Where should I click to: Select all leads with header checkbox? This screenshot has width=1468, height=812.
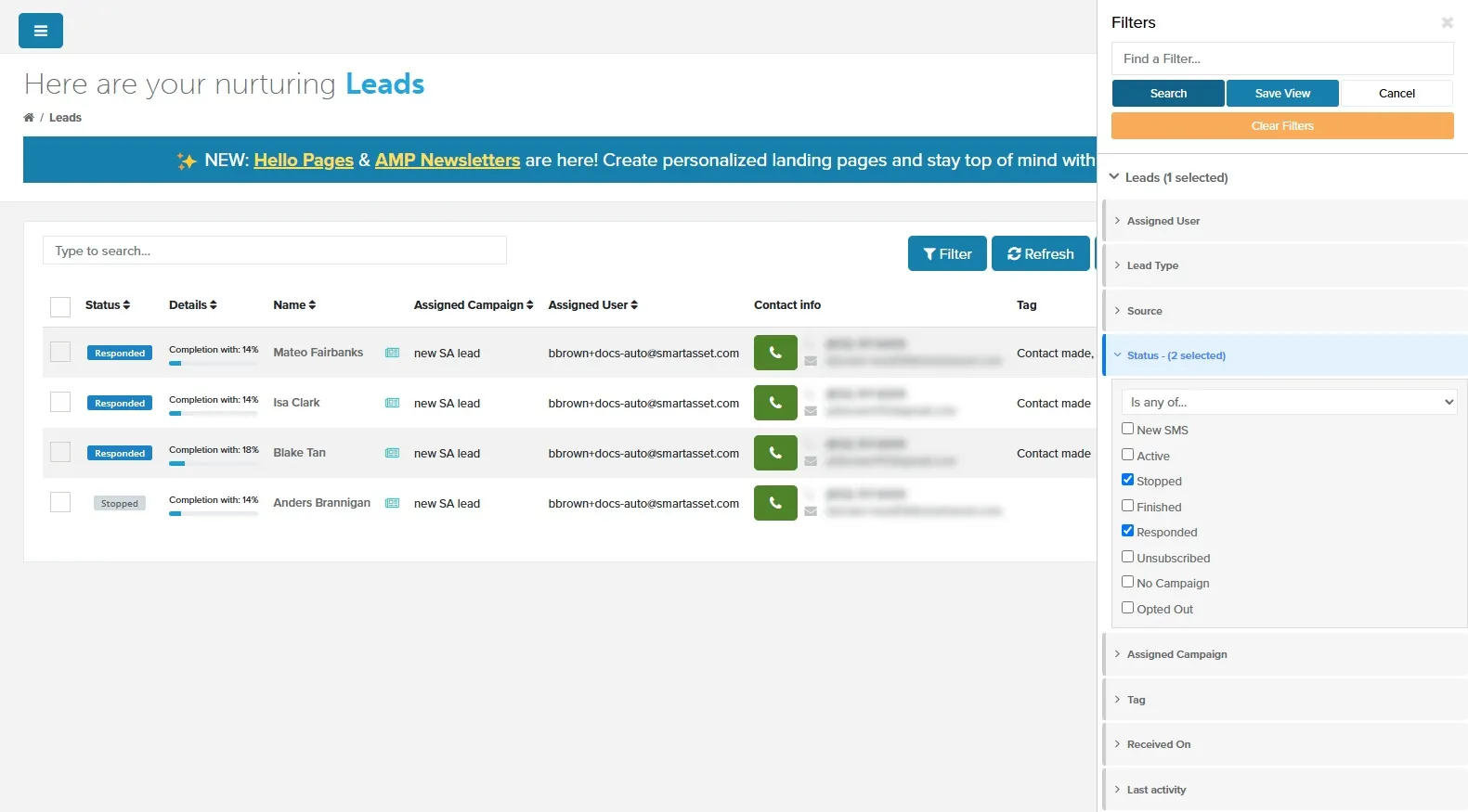click(60, 307)
